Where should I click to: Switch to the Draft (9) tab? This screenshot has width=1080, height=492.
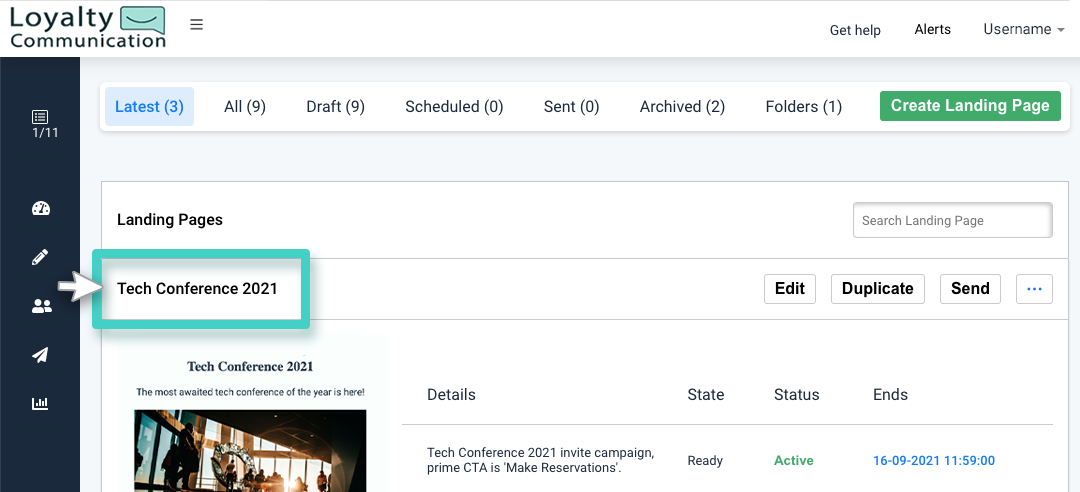click(335, 107)
